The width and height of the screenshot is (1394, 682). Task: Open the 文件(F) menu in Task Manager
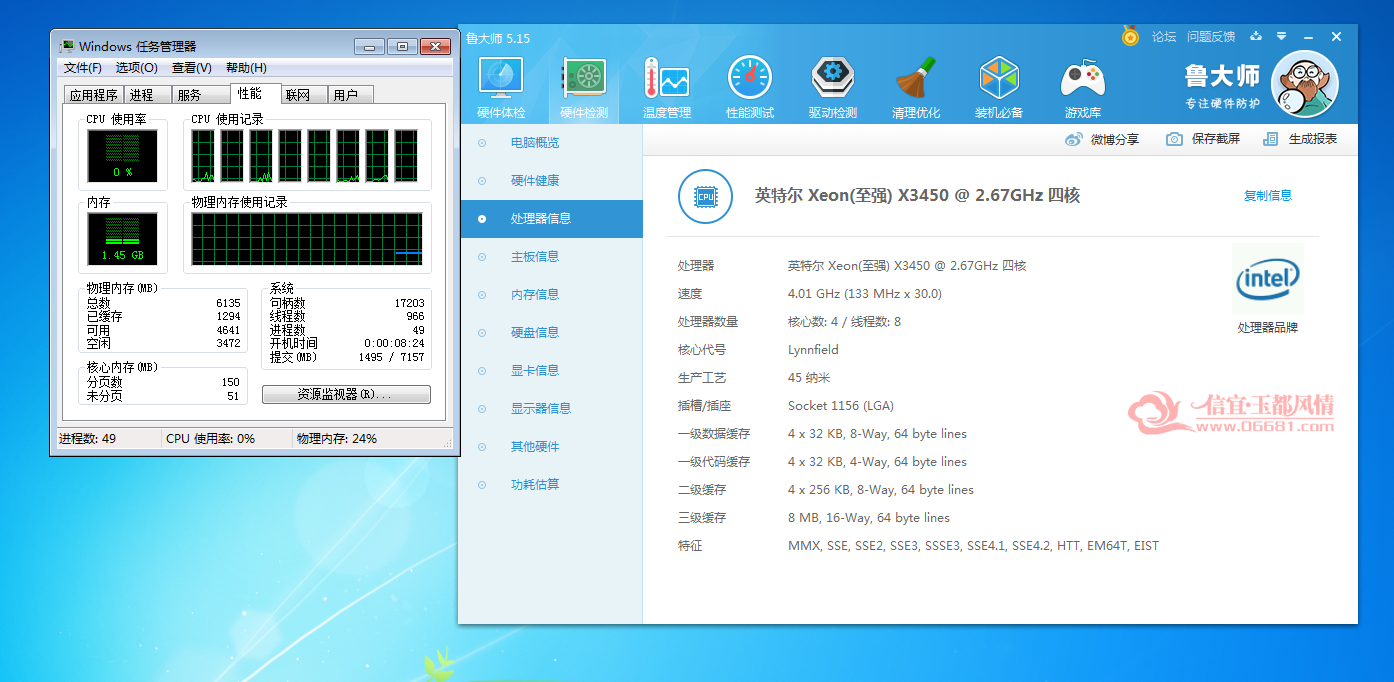[83, 68]
